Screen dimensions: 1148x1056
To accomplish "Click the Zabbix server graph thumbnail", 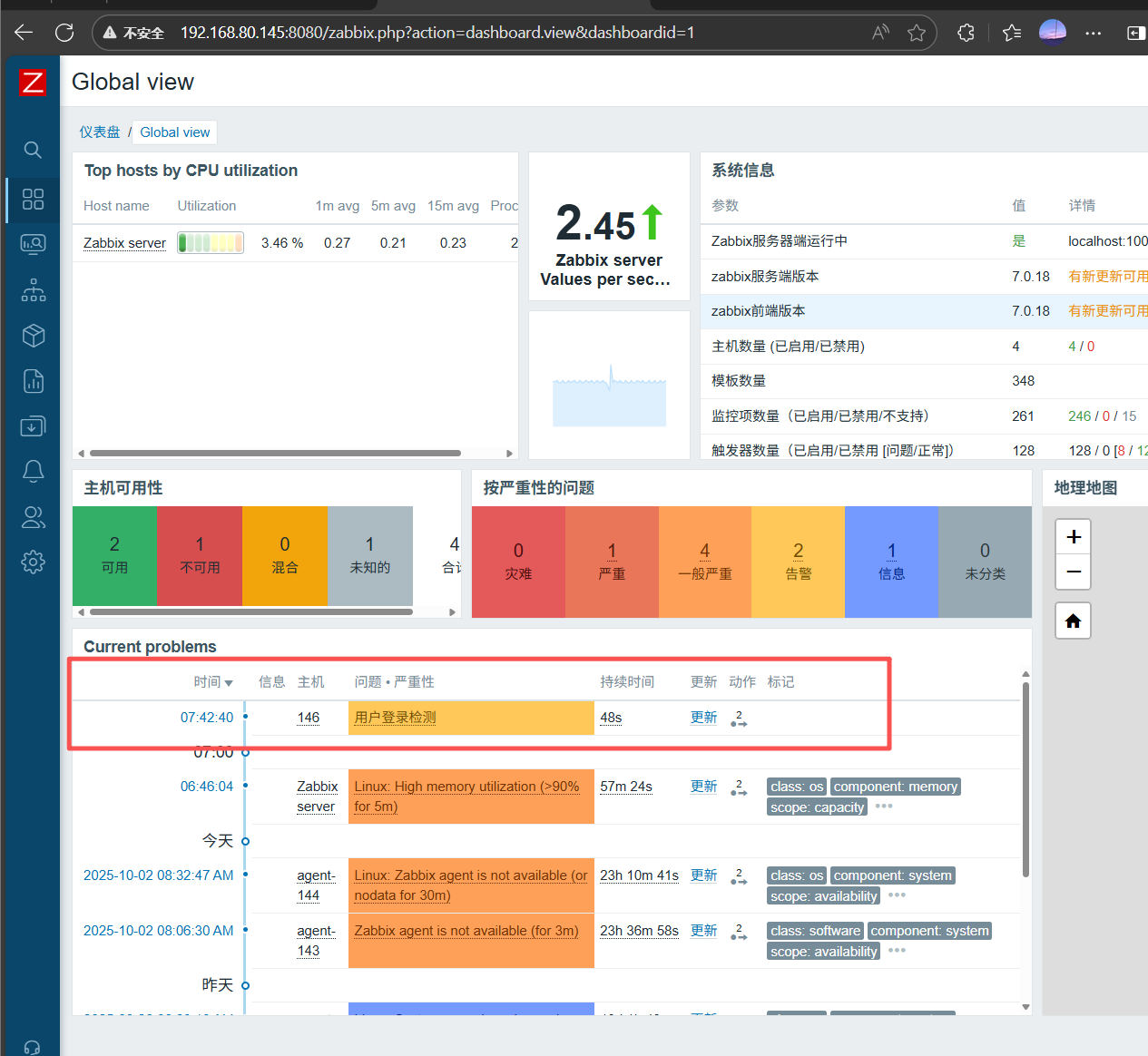I will [x=609, y=395].
